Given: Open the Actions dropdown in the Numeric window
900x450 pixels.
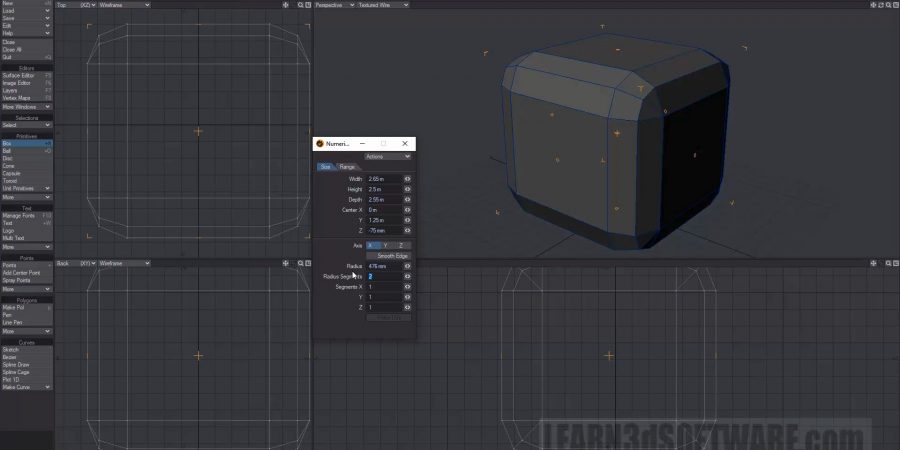Looking at the screenshot, I should (387, 157).
